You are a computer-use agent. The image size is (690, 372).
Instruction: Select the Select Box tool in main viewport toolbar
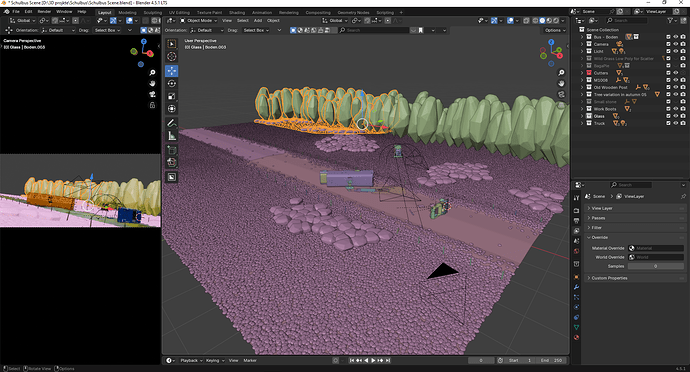[x=172, y=44]
